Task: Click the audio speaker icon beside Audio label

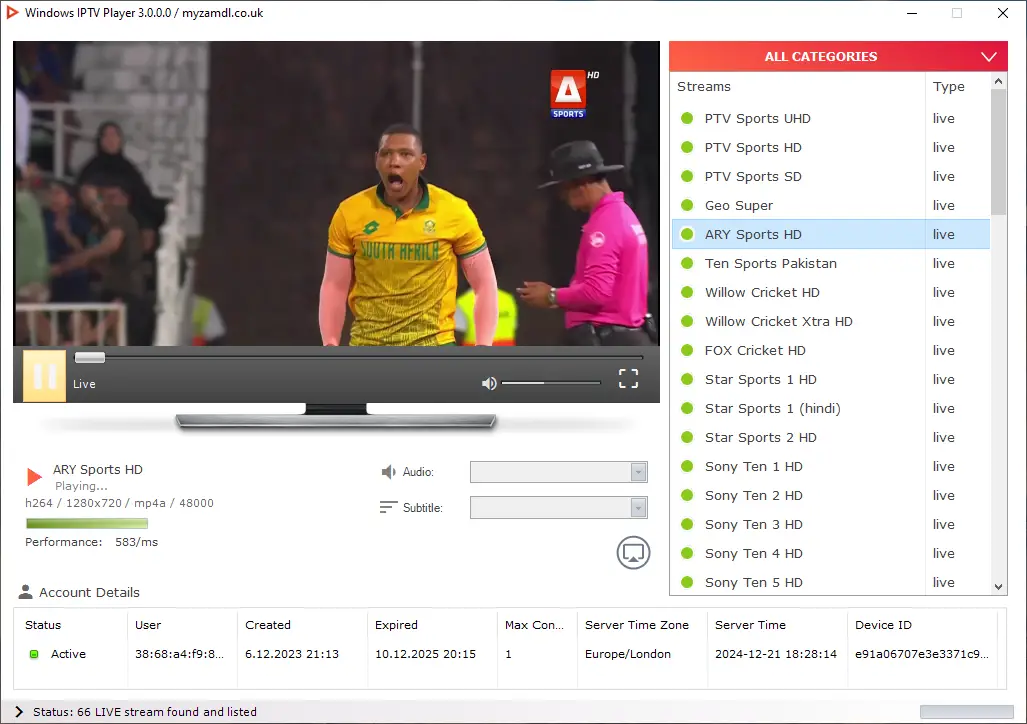Action: tap(389, 472)
